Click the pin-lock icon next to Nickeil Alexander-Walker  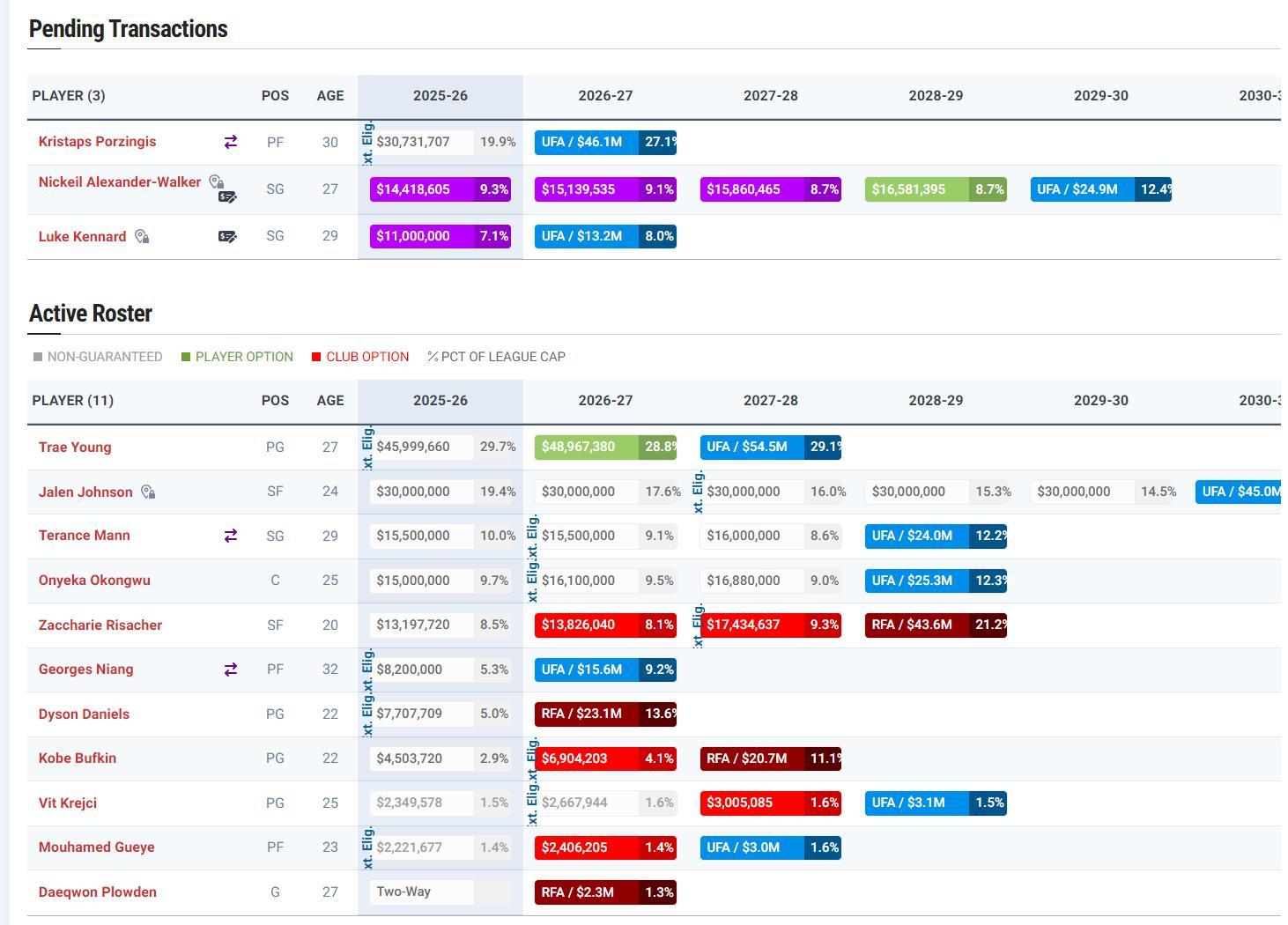pos(216,181)
